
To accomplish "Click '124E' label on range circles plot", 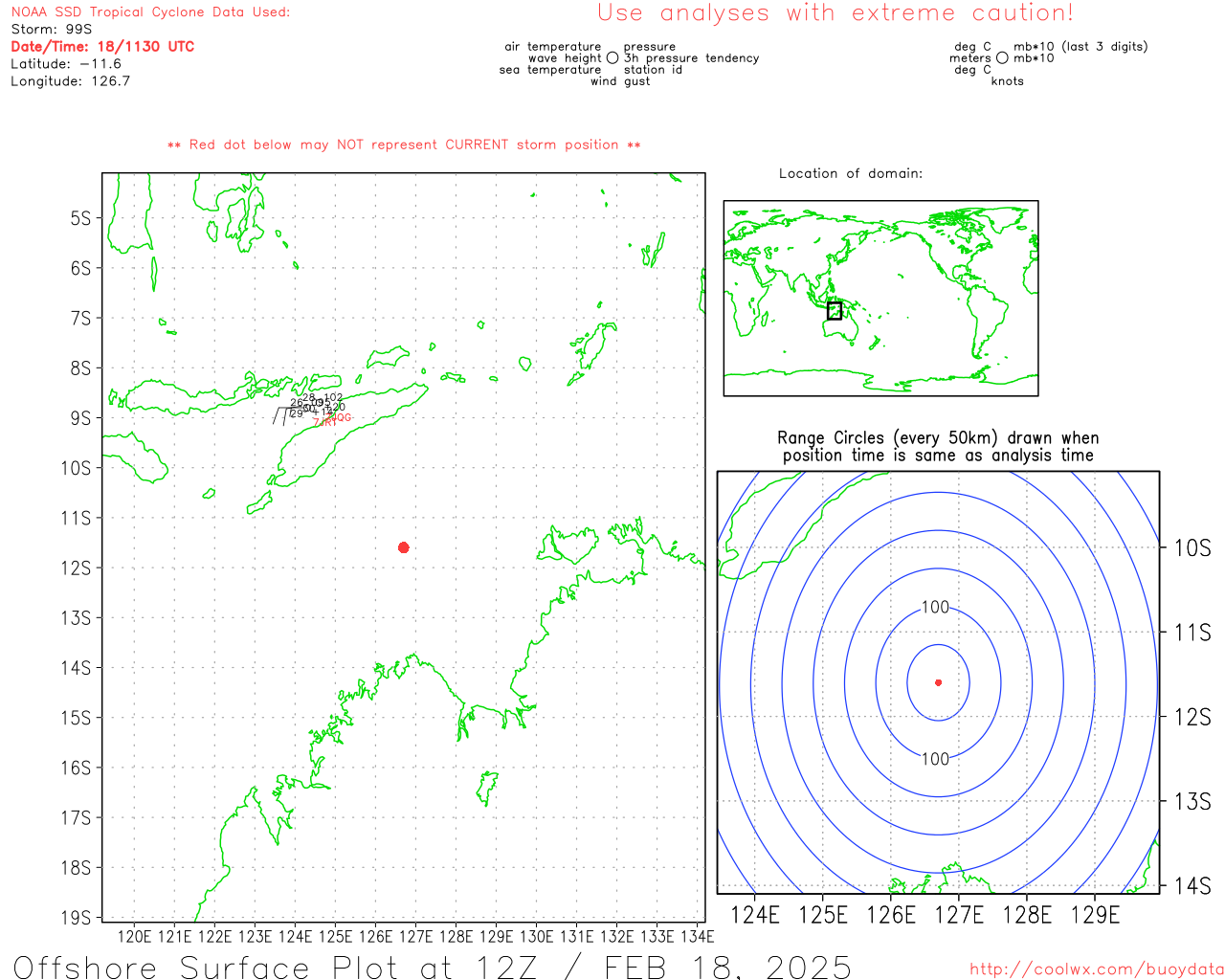I will (x=755, y=916).
